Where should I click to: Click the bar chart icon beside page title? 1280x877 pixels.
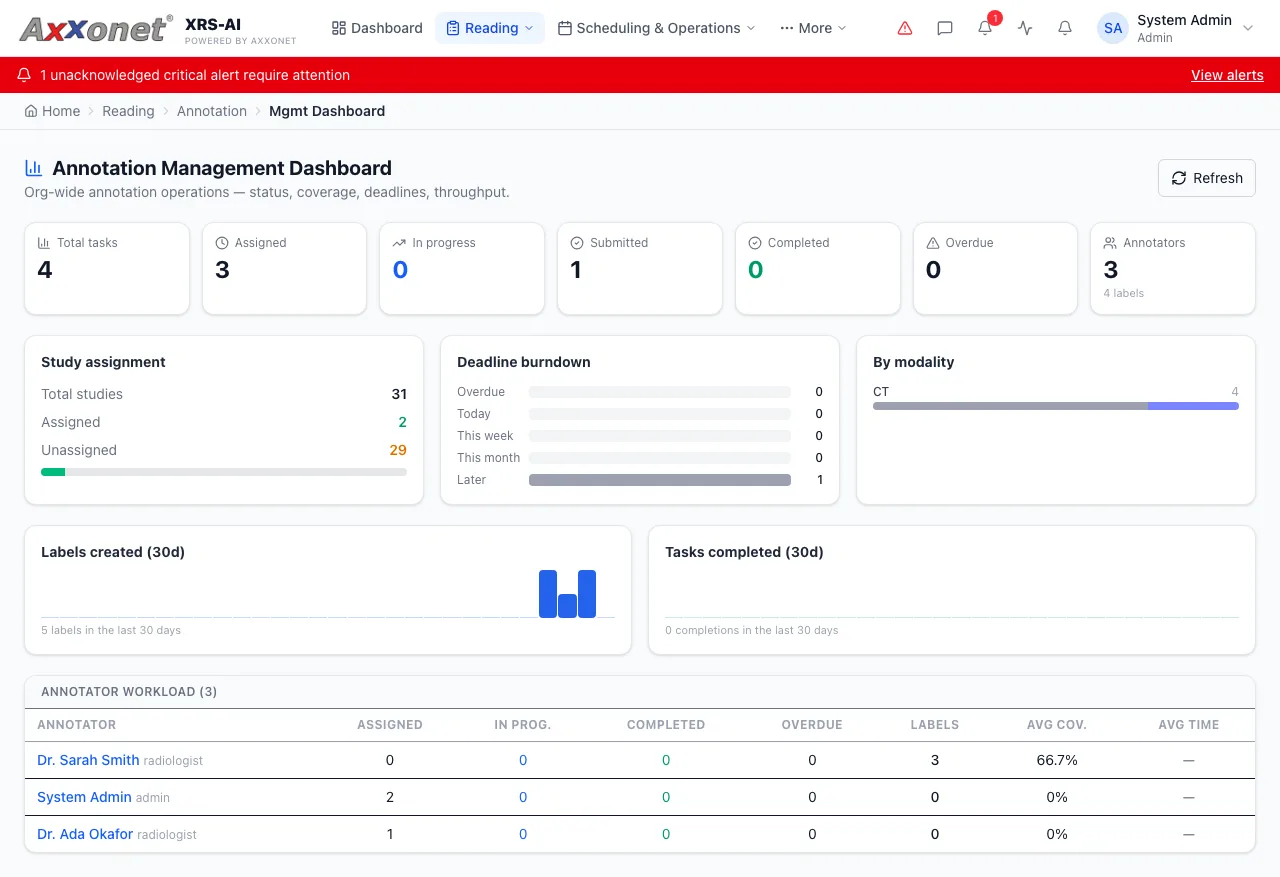33,168
